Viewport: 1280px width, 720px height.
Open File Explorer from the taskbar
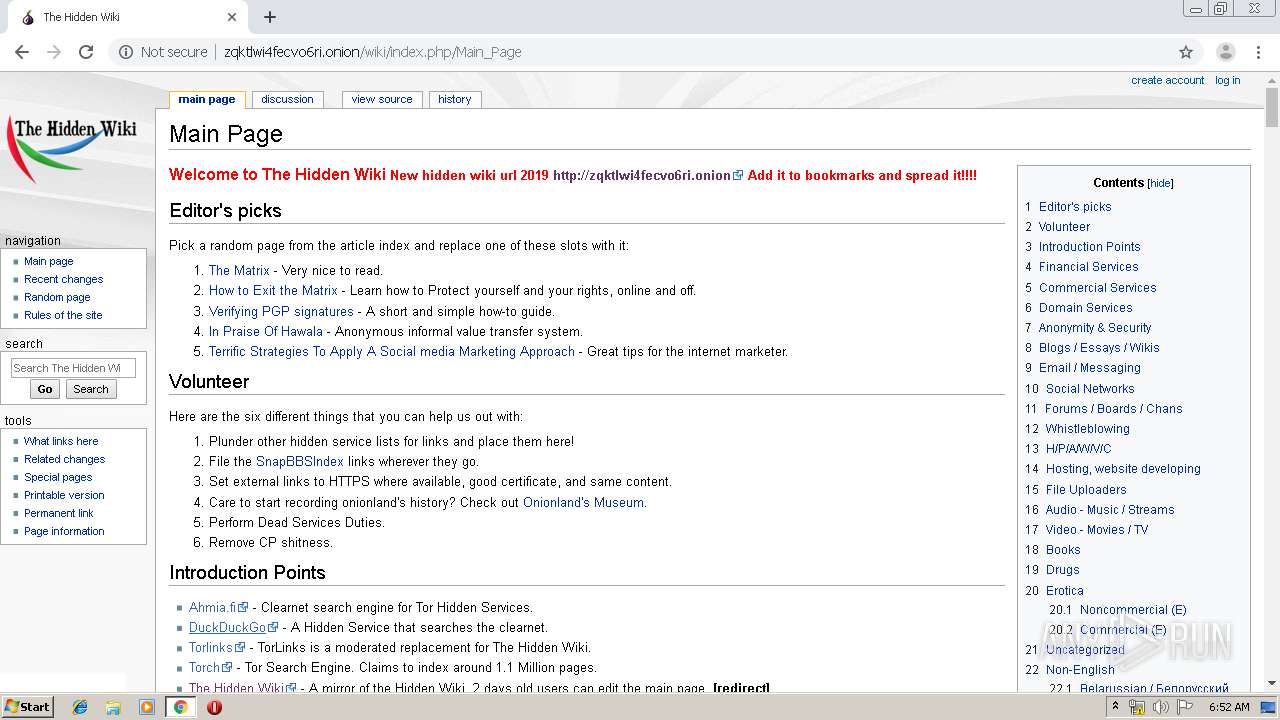point(113,707)
